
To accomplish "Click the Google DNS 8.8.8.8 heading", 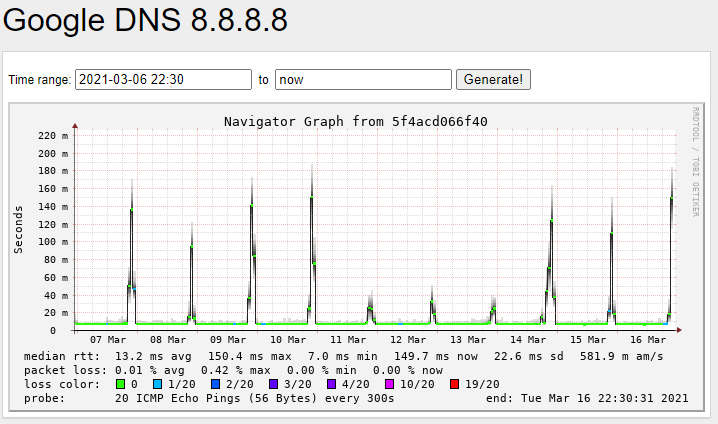I will pos(145,21).
